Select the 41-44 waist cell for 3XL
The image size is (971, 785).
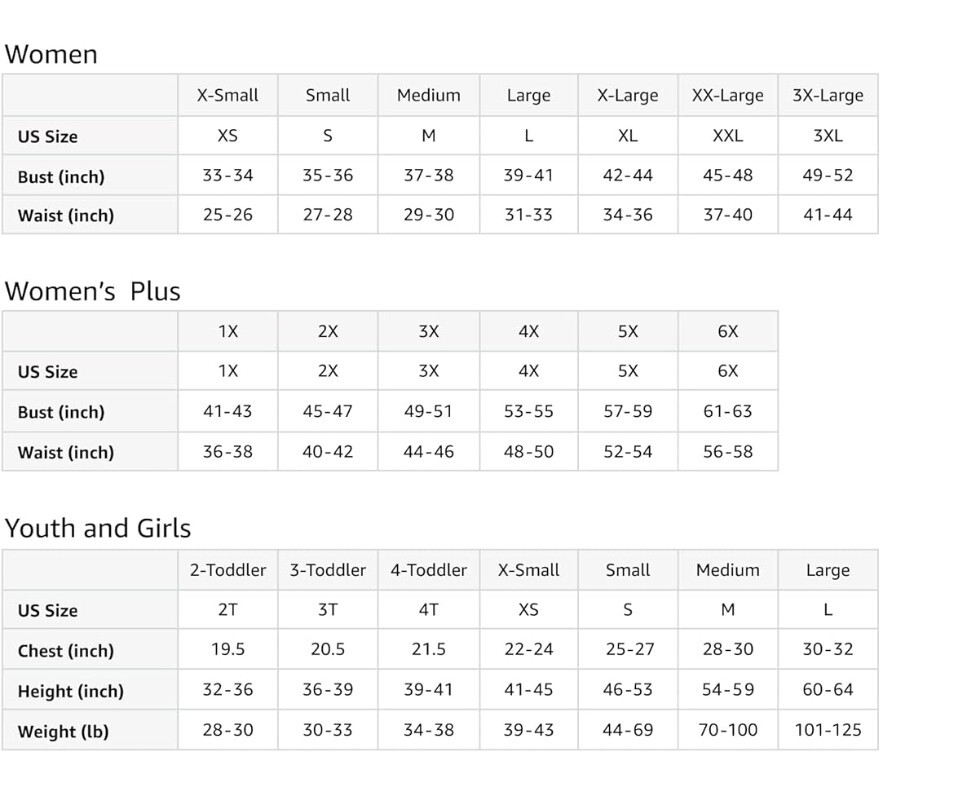827,215
